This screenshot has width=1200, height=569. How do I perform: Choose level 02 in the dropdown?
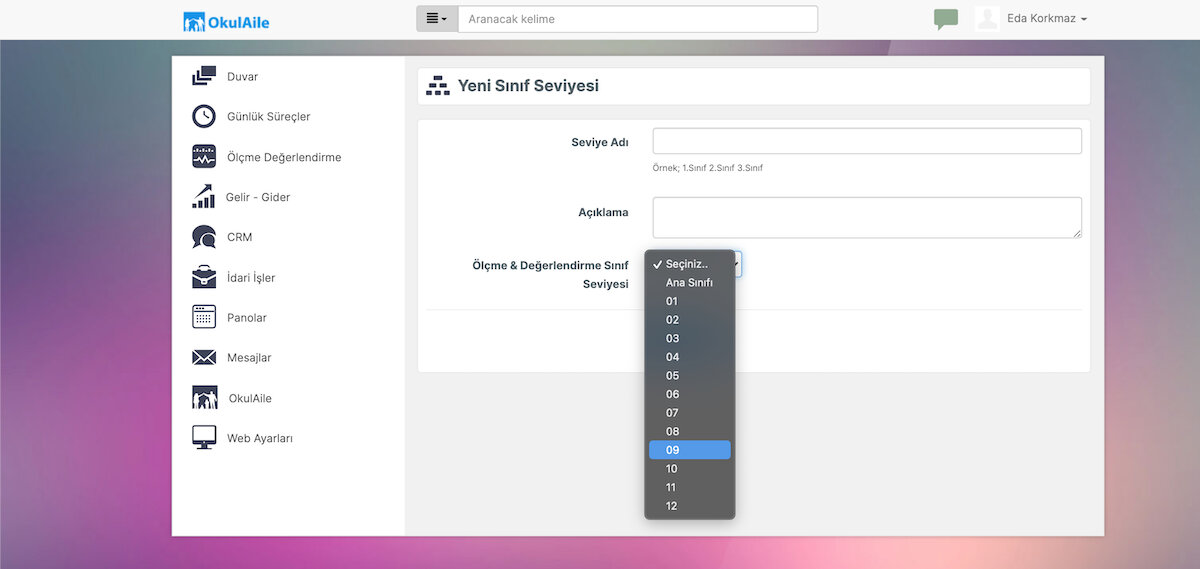(x=690, y=320)
